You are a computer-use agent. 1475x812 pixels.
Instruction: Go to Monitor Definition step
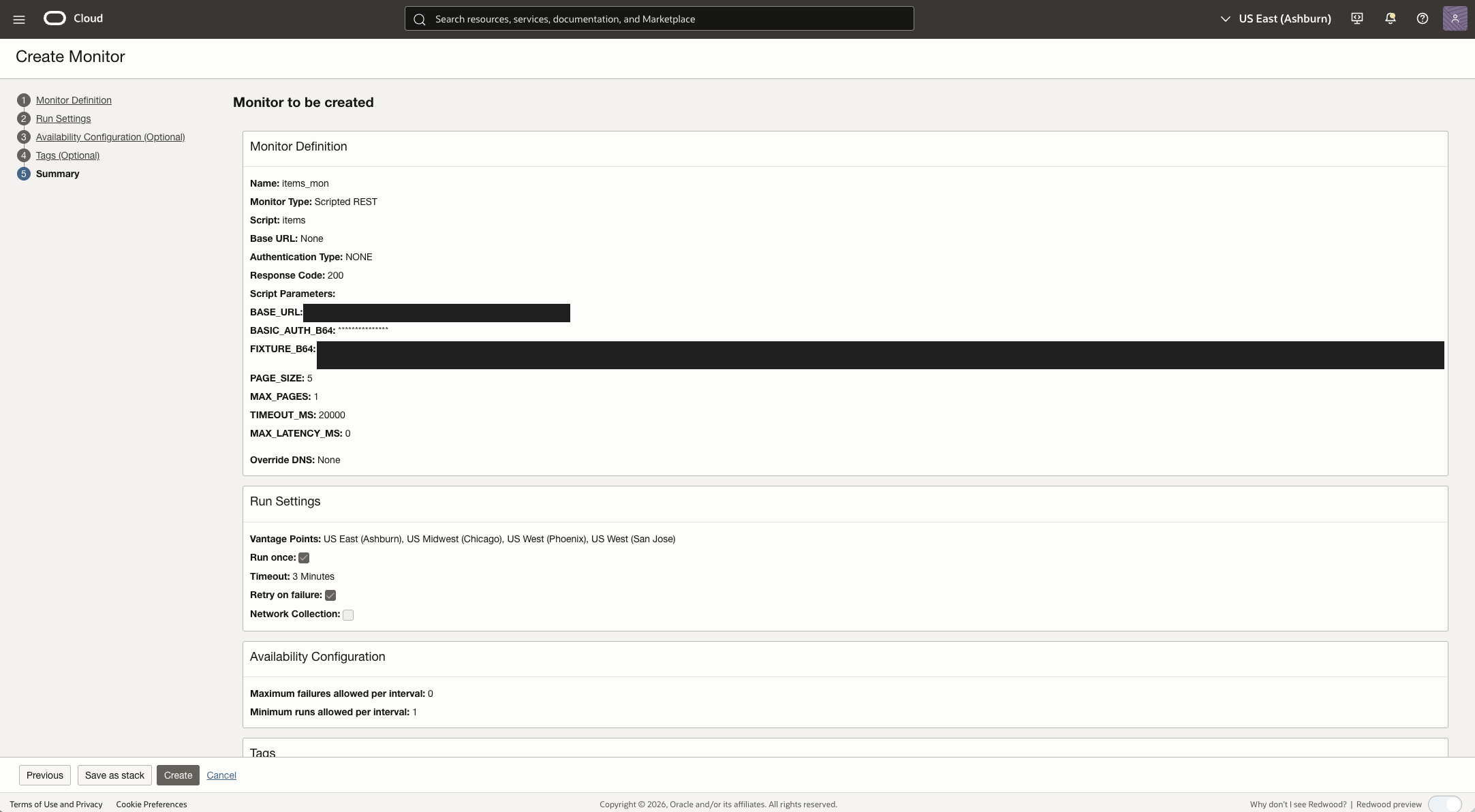(x=74, y=100)
